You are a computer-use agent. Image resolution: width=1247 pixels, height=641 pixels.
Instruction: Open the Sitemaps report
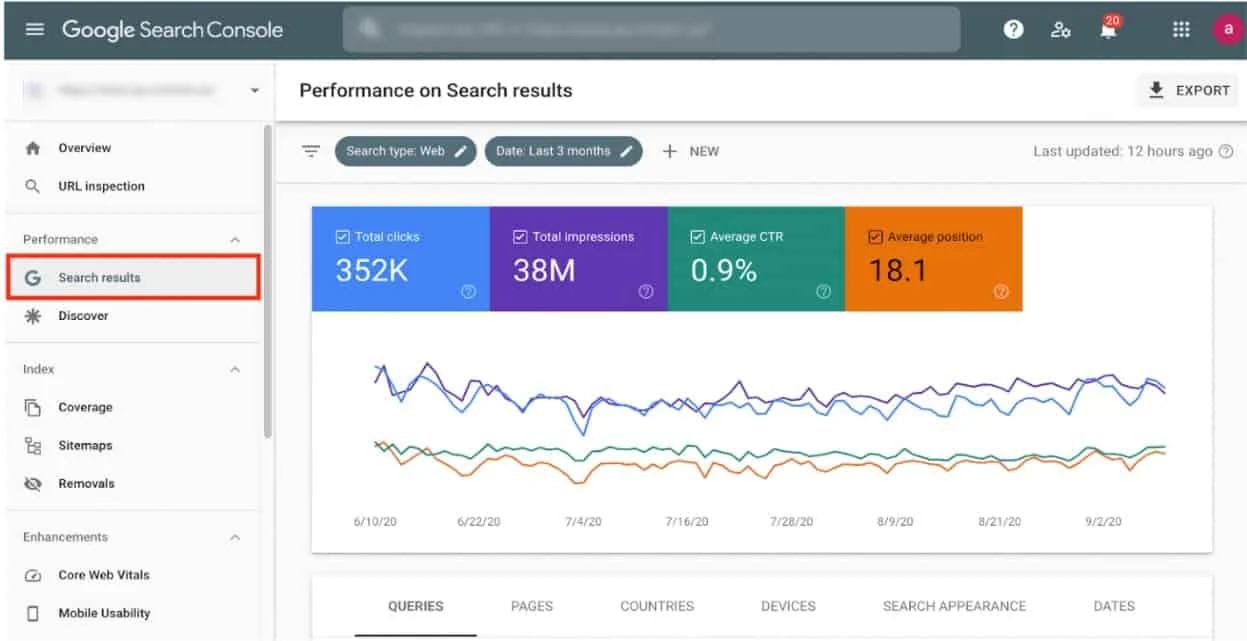coord(85,446)
